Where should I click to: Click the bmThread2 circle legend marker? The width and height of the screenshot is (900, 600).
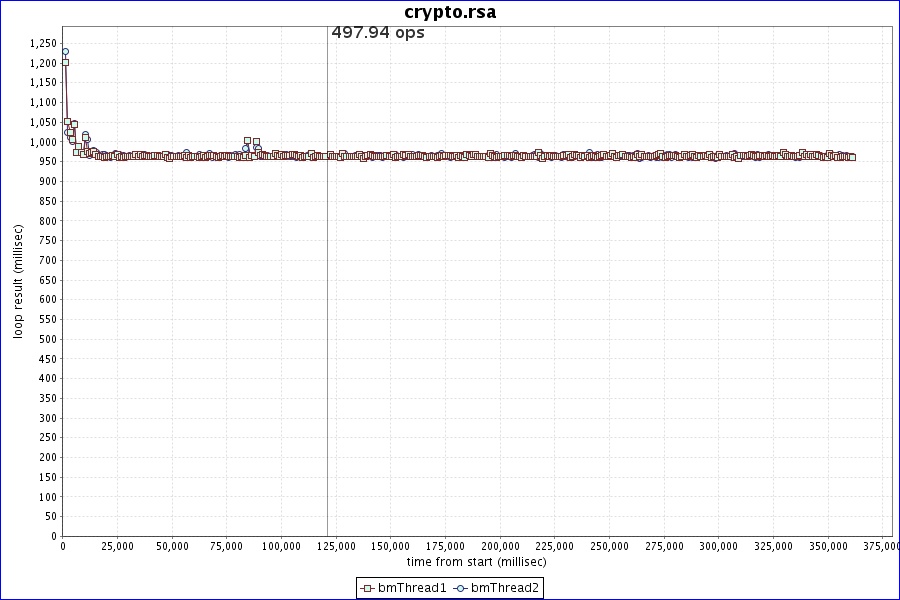461,588
